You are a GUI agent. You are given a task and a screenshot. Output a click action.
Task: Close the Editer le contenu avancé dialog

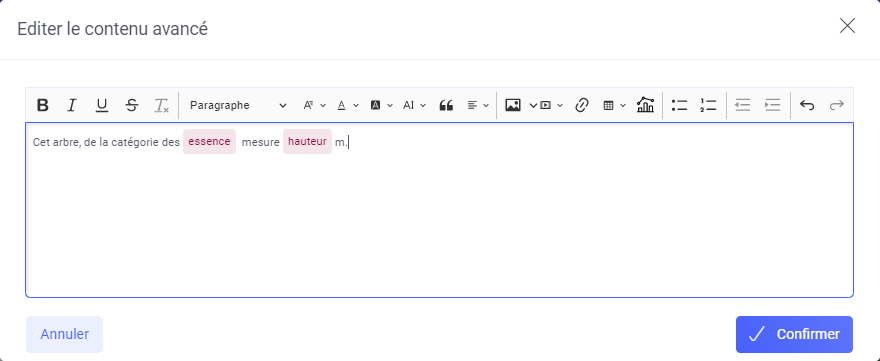tap(847, 26)
